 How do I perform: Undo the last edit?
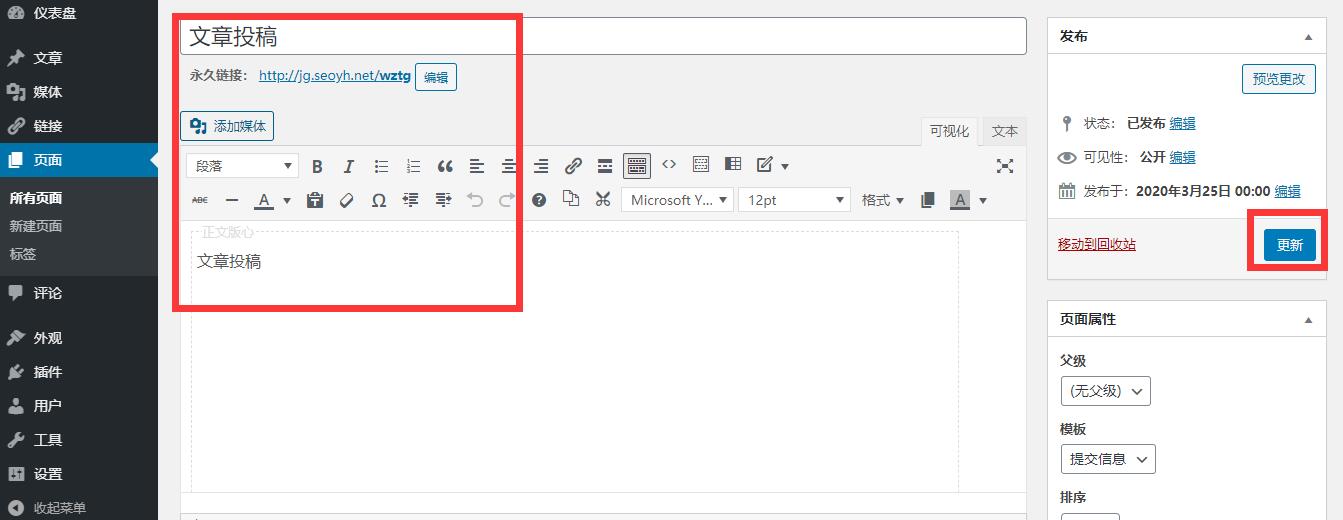pos(475,200)
